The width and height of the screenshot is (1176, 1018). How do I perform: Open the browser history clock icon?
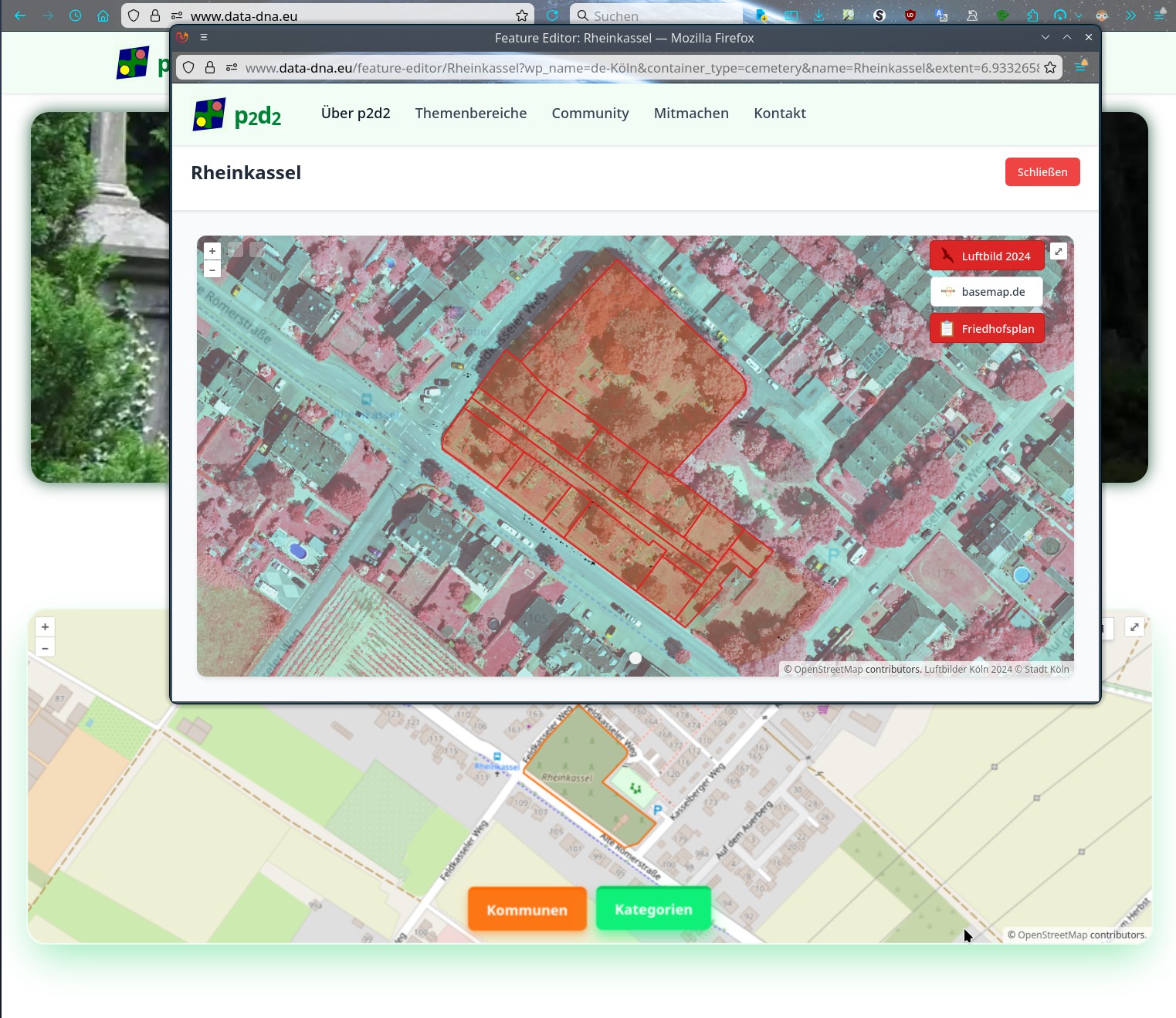pos(75,15)
